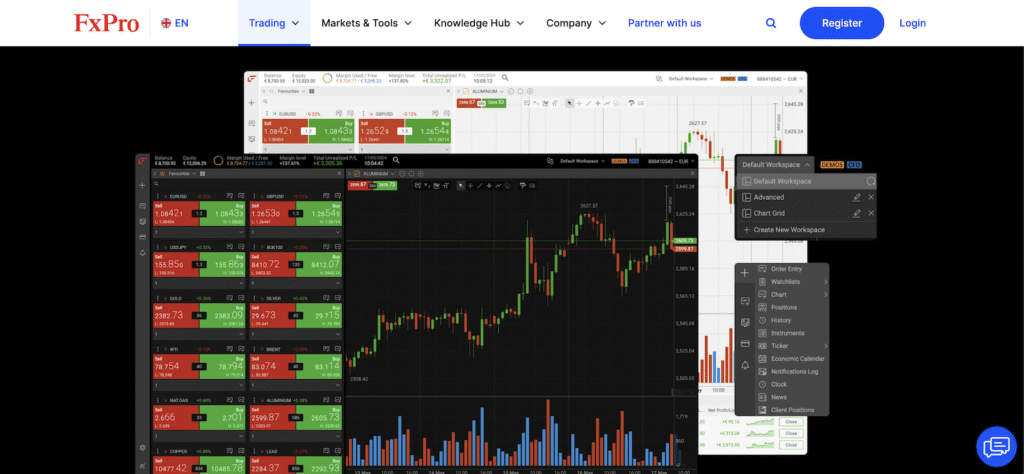The height and width of the screenshot is (474, 1024).
Task: Click the circled minus icon on dark chart header
Action: pyautogui.click(x=402, y=174)
